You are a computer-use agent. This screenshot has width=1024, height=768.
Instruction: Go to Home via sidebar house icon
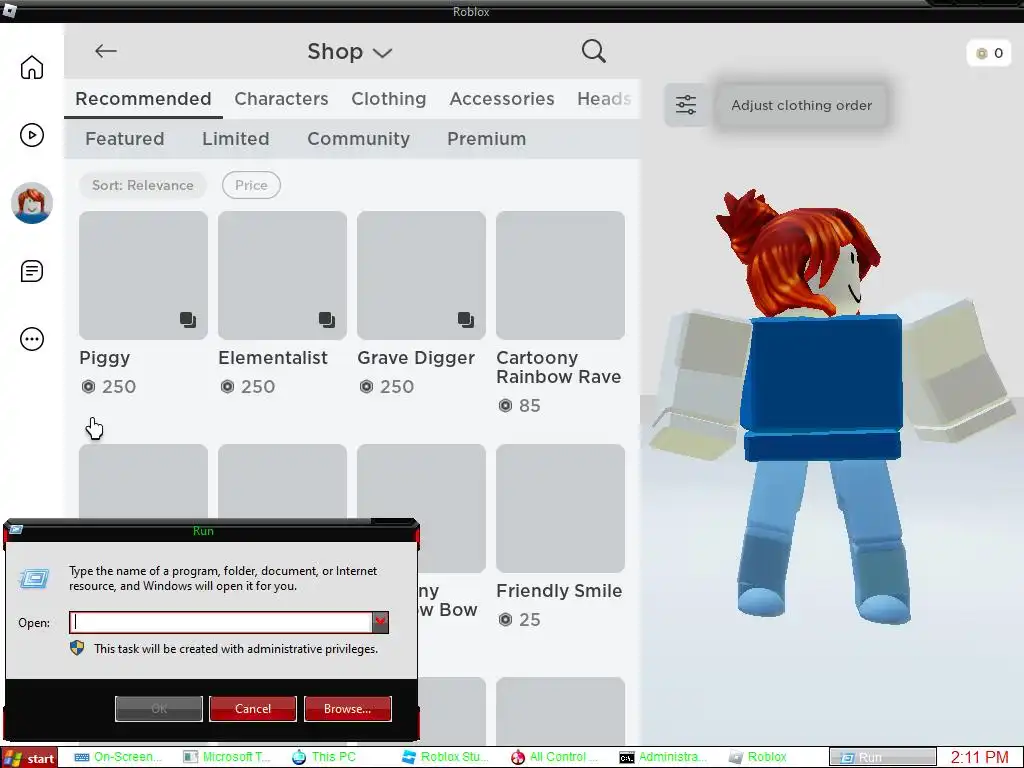click(x=31, y=67)
